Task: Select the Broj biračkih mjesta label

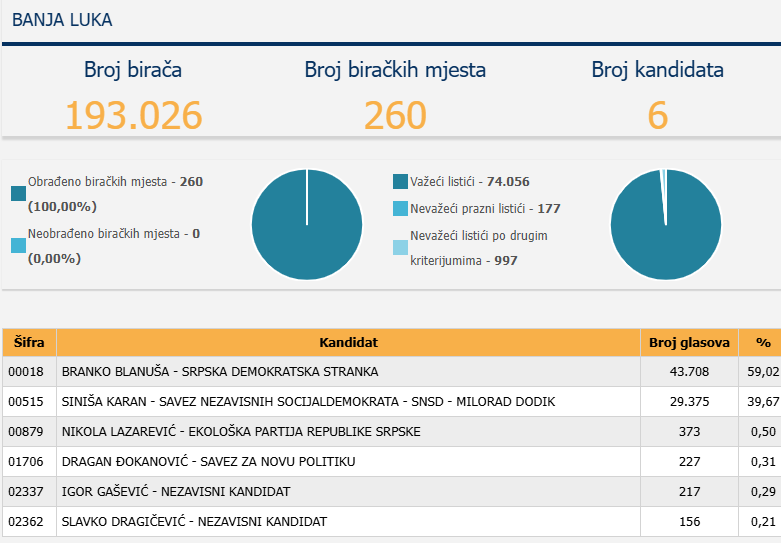Action: (x=395, y=70)
